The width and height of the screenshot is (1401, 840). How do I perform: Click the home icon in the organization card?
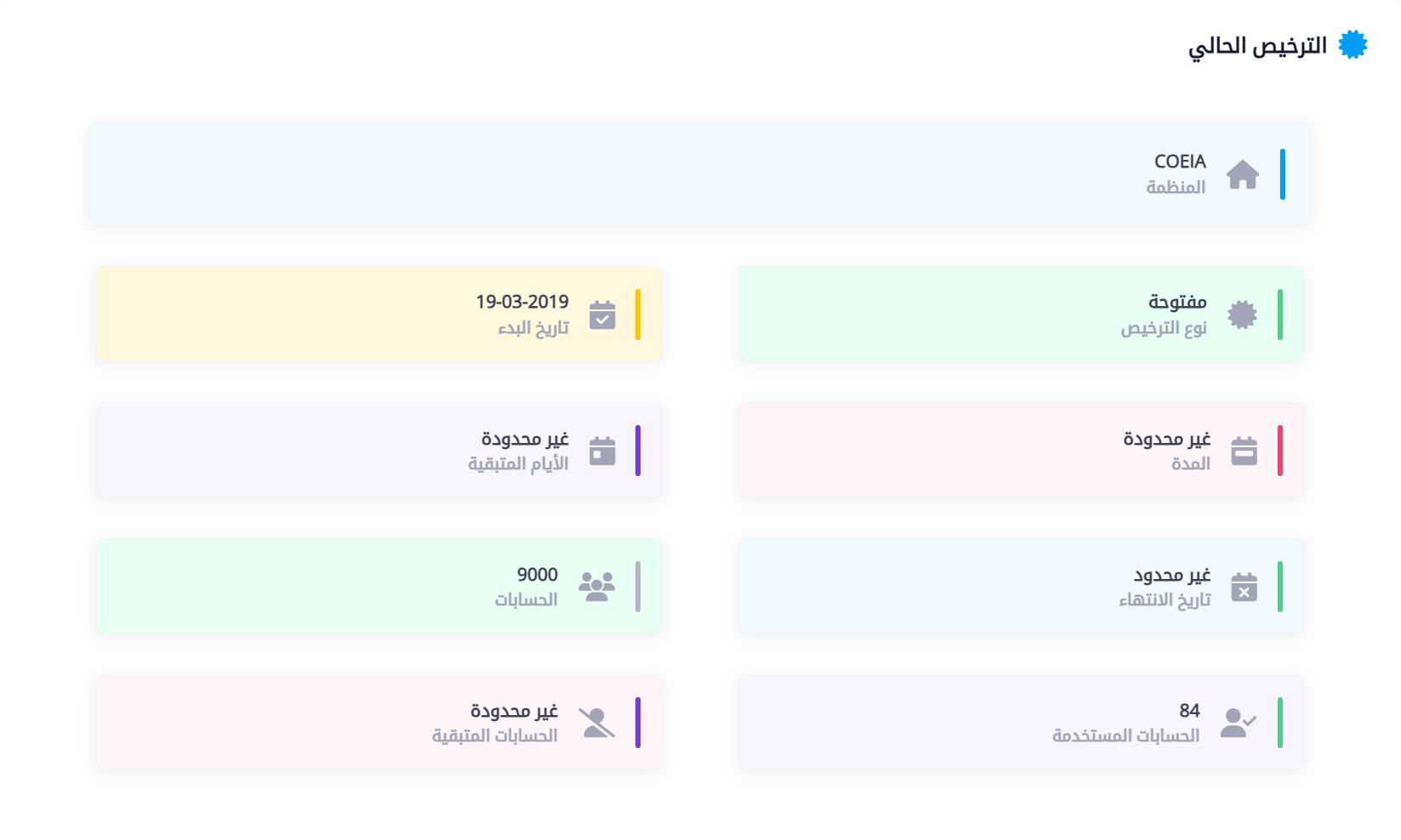pyautogui.click(x=1242, y=175)
